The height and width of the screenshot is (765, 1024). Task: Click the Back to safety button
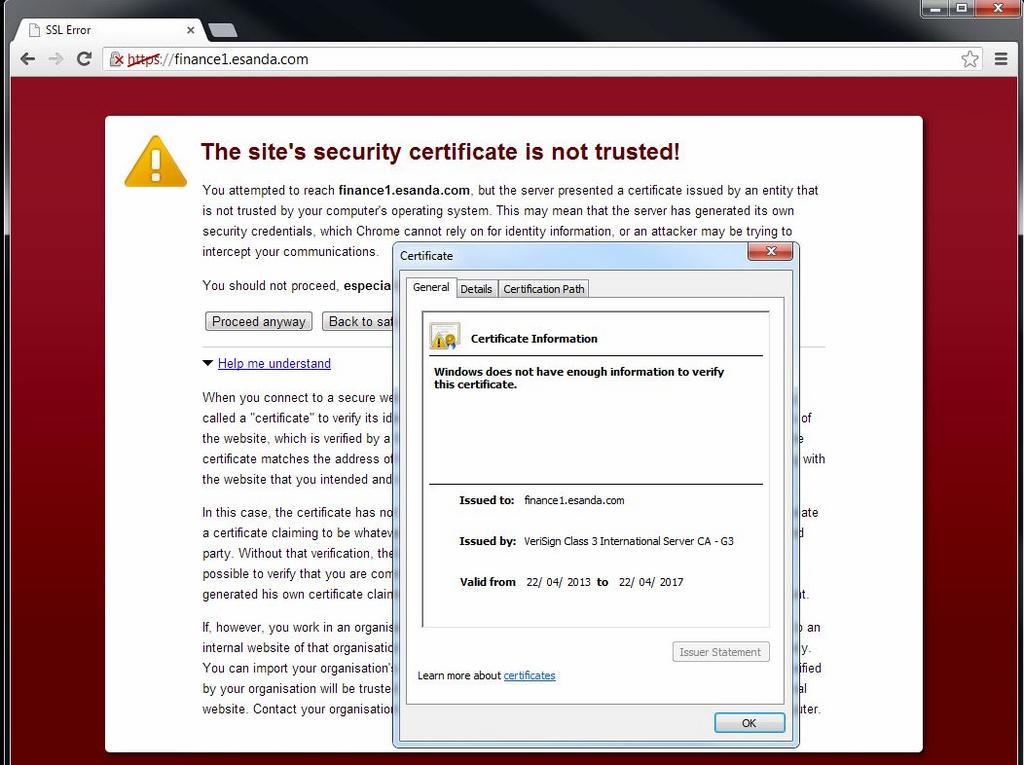point(358,321)
